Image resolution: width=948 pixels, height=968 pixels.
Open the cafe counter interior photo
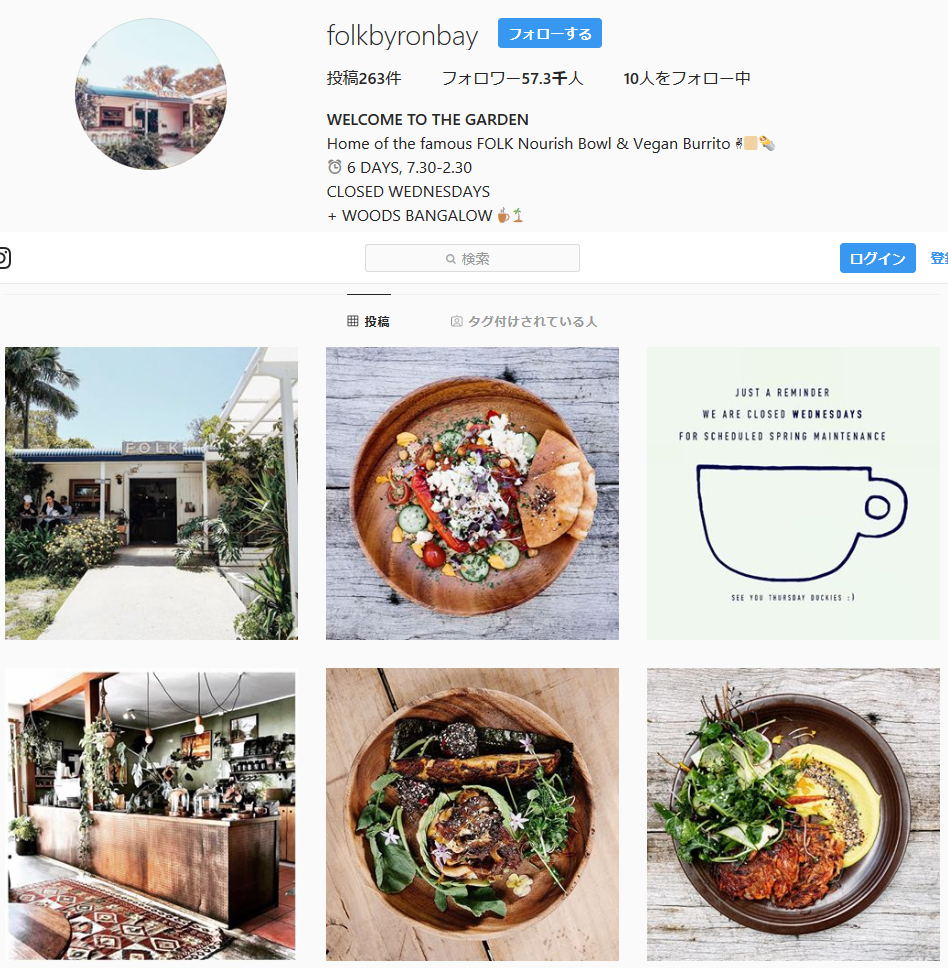151,814
